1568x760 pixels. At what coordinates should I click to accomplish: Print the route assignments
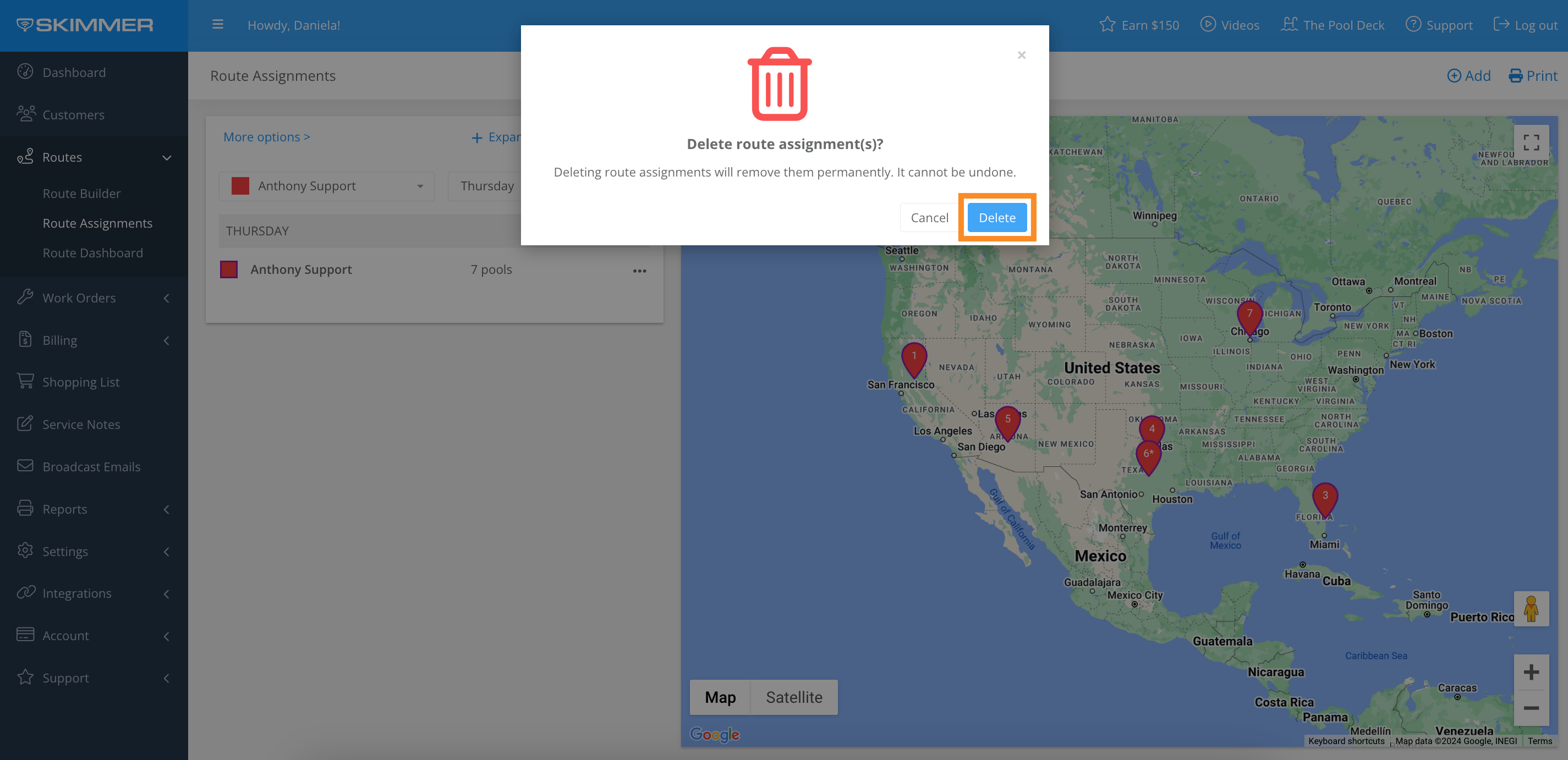click(x=1533, y=75)
